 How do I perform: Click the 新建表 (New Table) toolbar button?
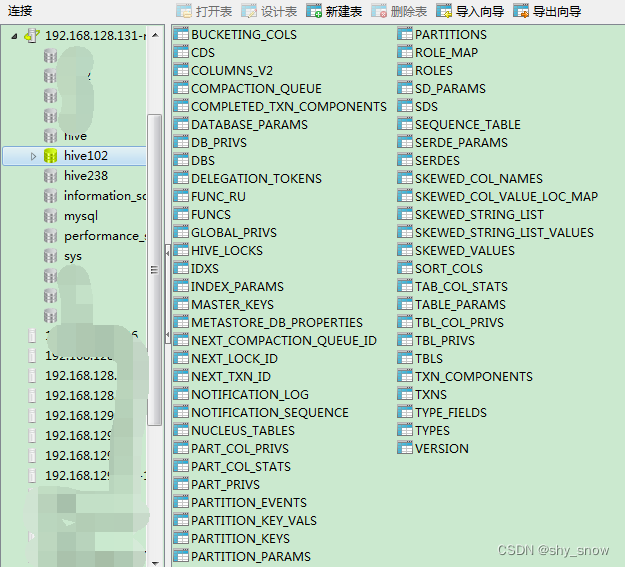point(334,12)
